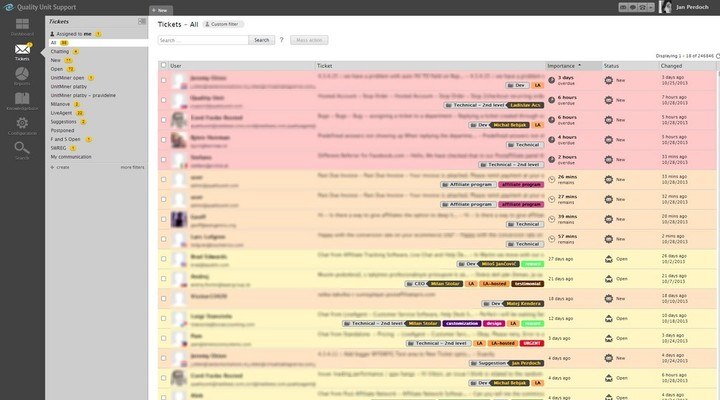Check the ticket row dated 27 days ago

point(163,259)
